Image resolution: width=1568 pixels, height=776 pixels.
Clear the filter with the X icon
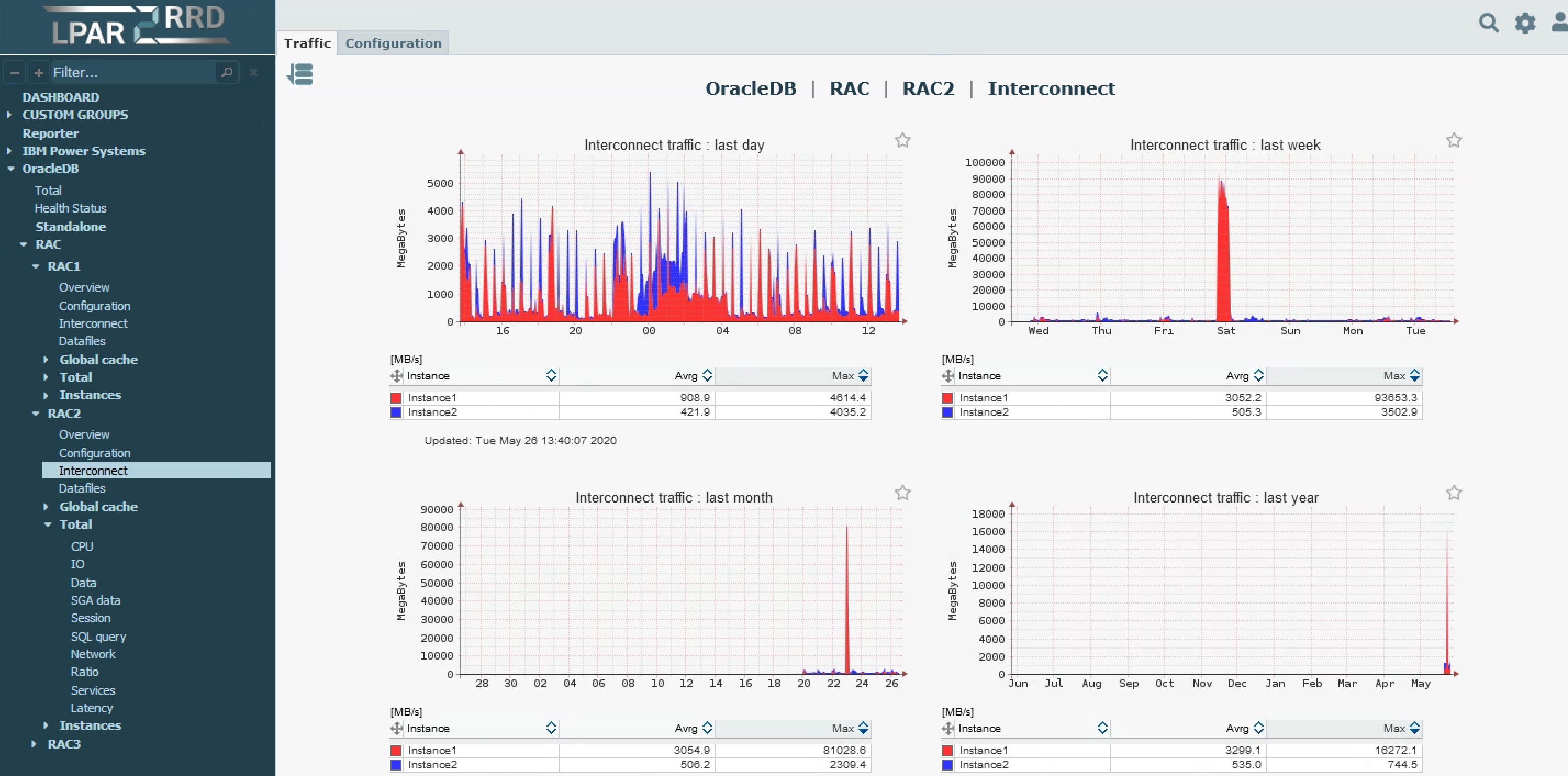[254, 72]
